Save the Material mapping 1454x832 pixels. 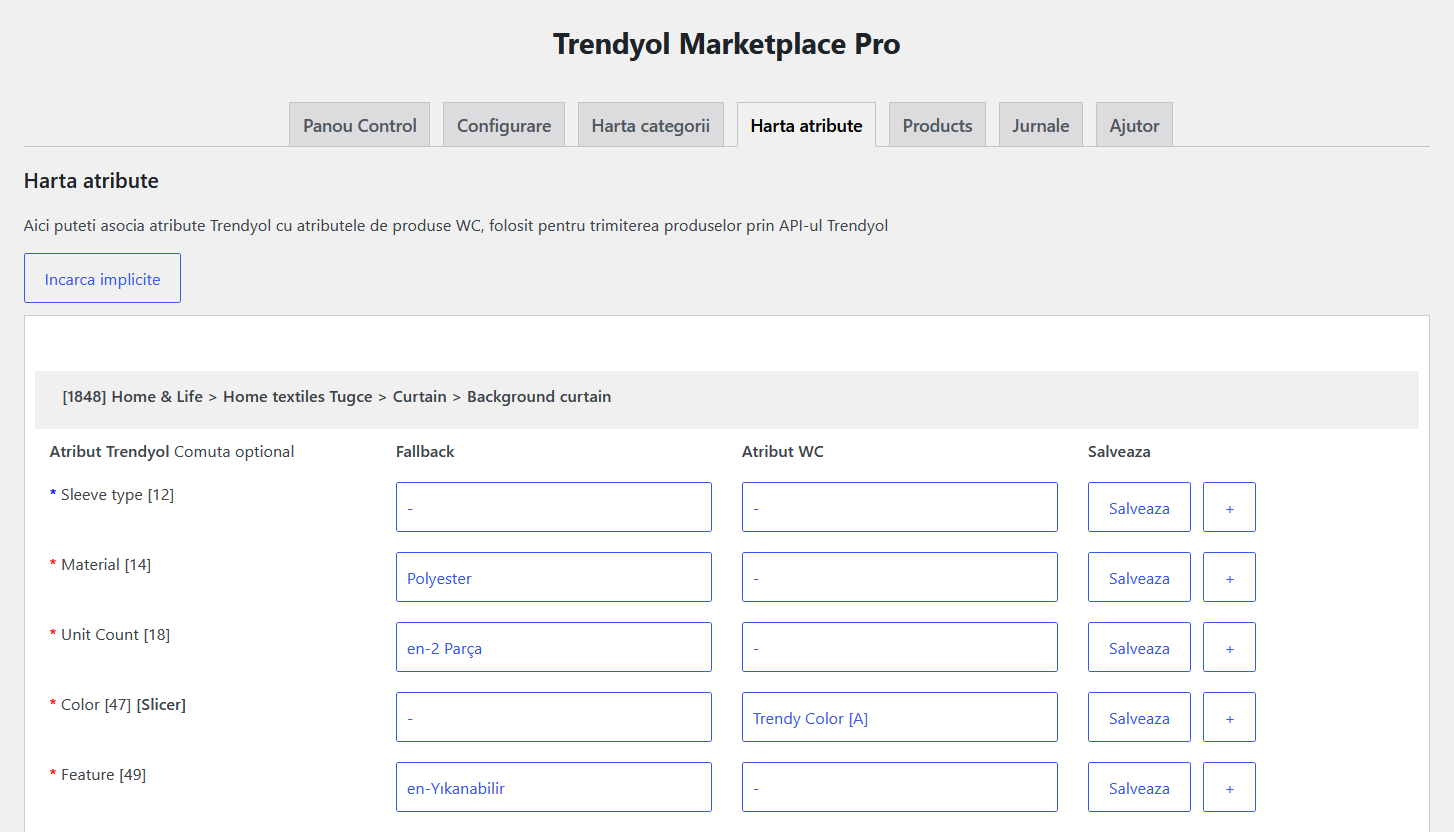(x=1139, y=577)
